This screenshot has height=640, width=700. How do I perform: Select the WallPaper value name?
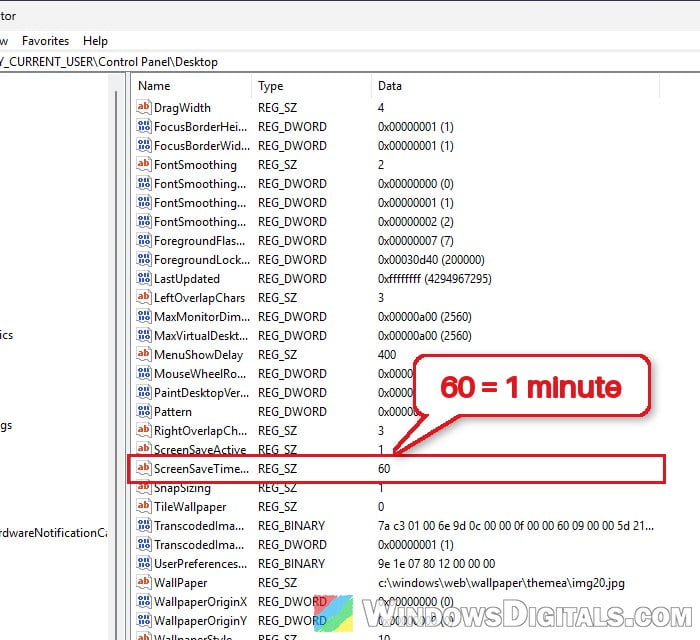pos(180,583)
